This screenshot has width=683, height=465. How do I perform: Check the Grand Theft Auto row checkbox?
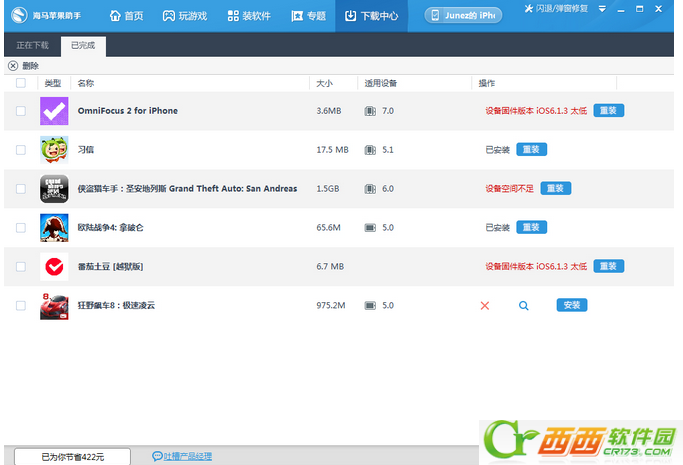point(20,189)
